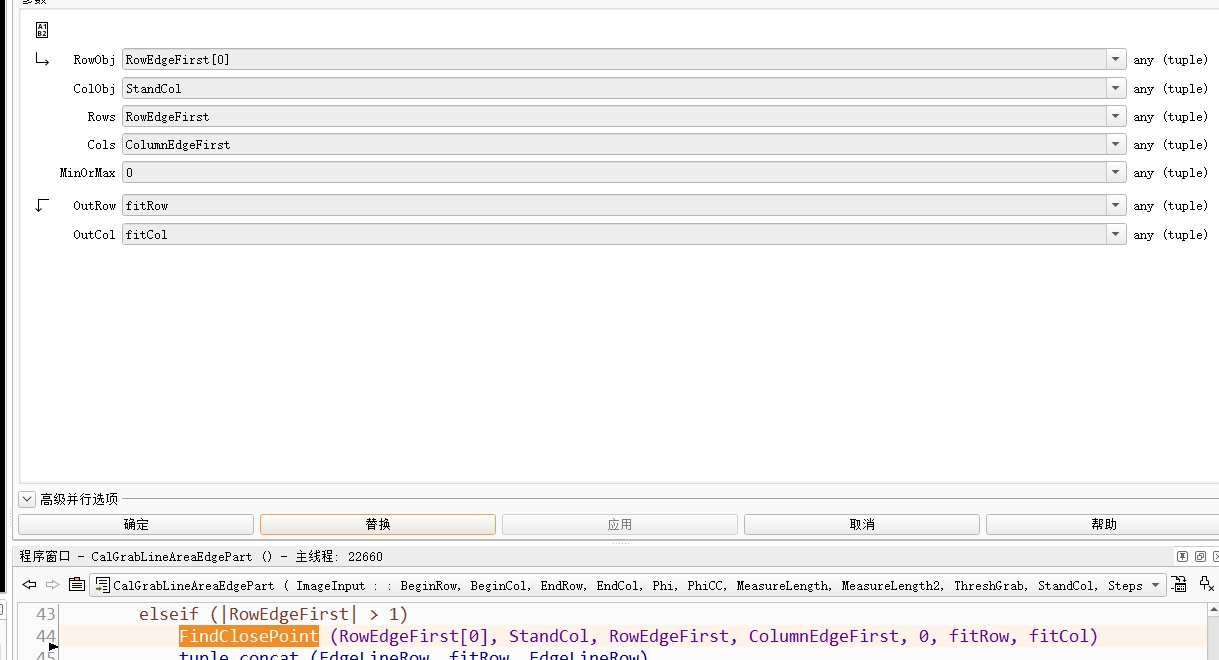Expand the MinOrMax value dropdown
Viewport: 1219px width, 660px height.
1115,173
